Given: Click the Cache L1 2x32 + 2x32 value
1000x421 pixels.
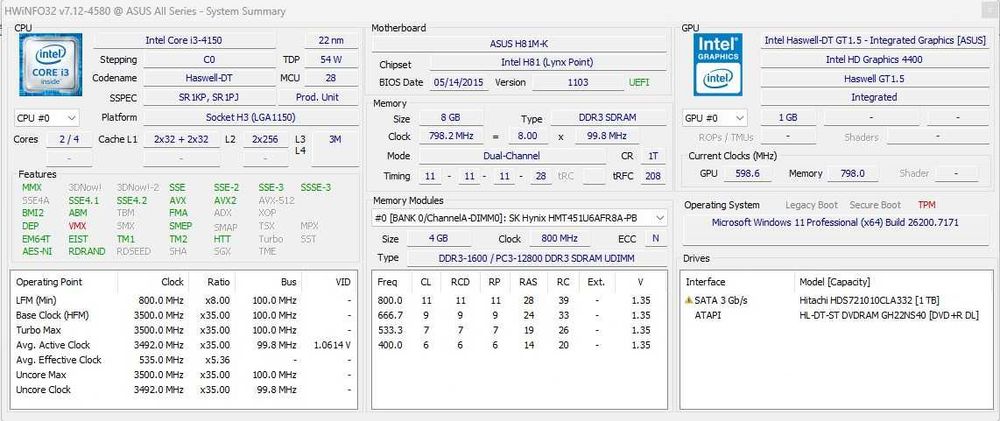Looking at the screenshot, I should 181,139.
